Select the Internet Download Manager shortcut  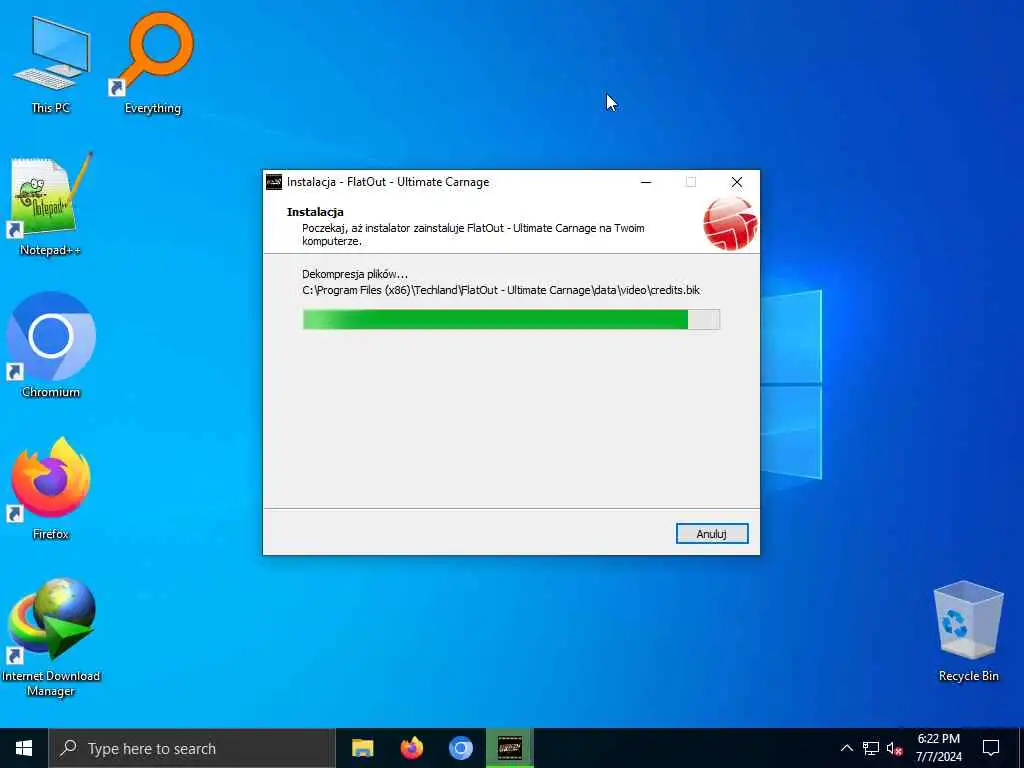coord(51,637)
